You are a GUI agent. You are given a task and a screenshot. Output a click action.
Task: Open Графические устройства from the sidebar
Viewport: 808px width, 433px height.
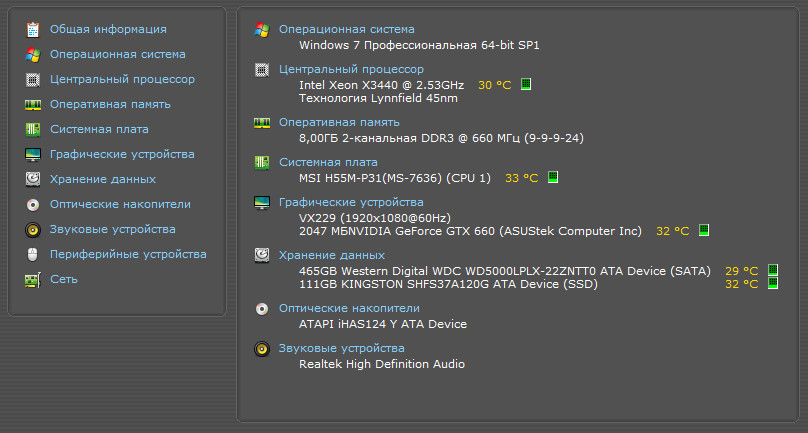(x=122, y=154)
